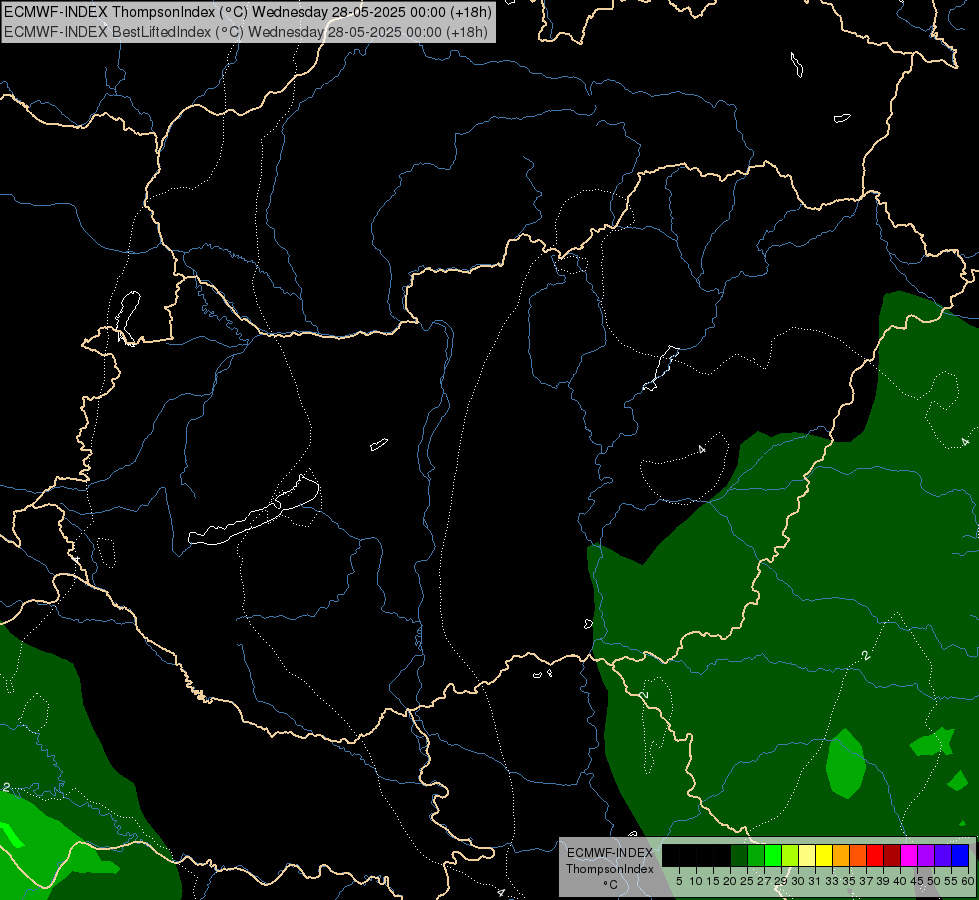Click the 'ECMWF-INDEX' label in the legend box
979x900 pixels.
click(x=609, y=853)
